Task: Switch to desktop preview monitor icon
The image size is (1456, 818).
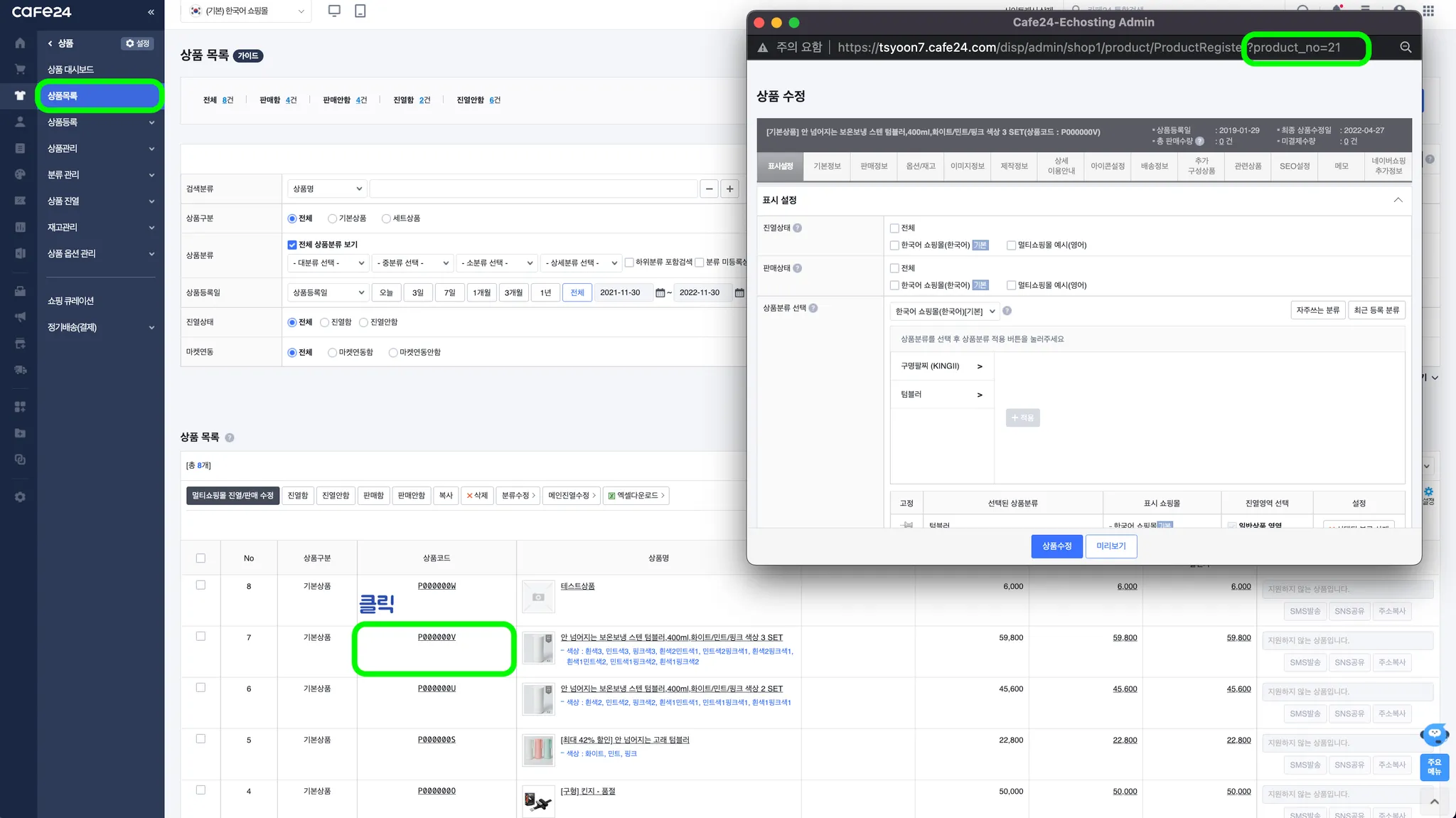Action: pos(334,11)
